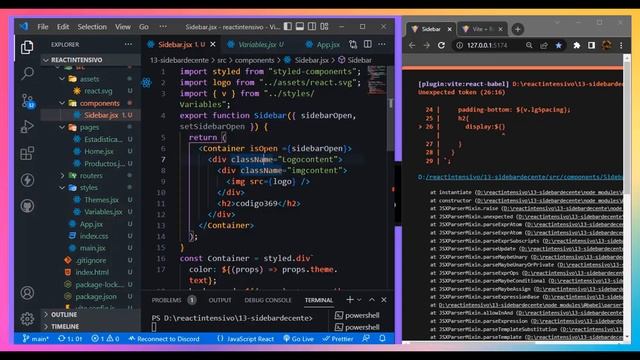The width and height of the screenshot is (640, 360).
Task: Open Chrome three-dot menu
Action: click(x=621, y=45)
